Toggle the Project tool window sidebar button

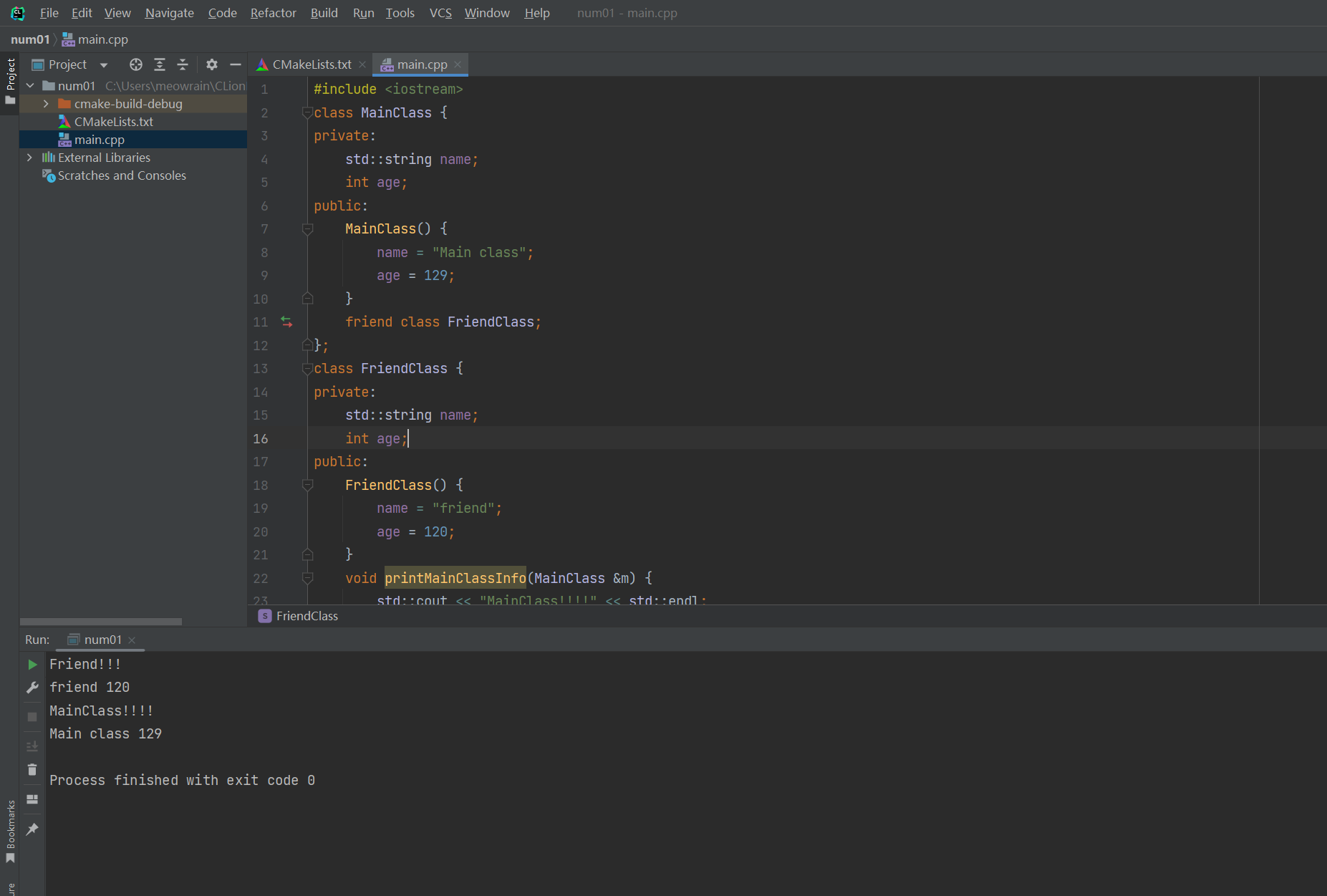(10, 80)
